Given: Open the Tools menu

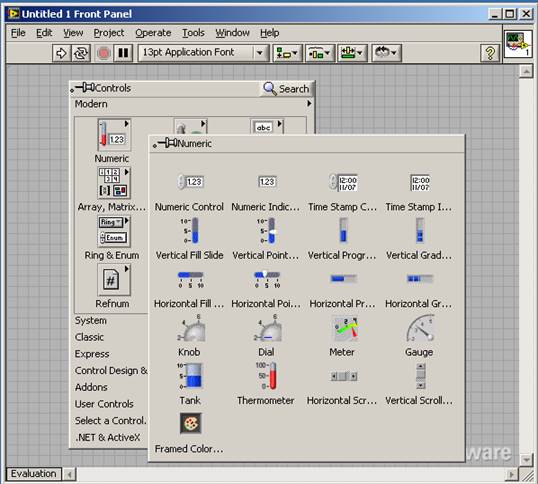Looking at the screenshot, I should [193, 33].
